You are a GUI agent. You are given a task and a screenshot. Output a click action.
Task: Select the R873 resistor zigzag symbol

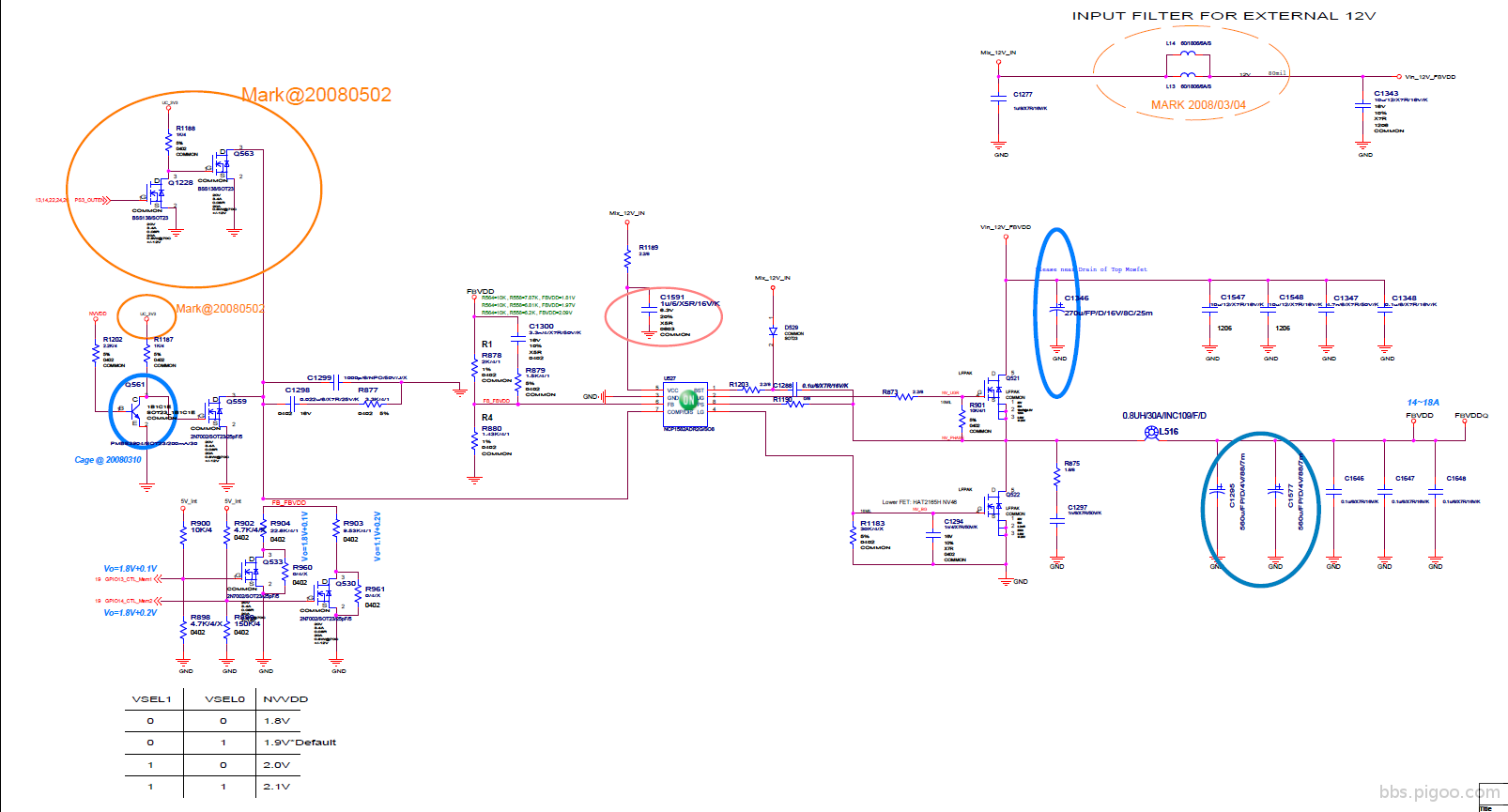point(905,397)
